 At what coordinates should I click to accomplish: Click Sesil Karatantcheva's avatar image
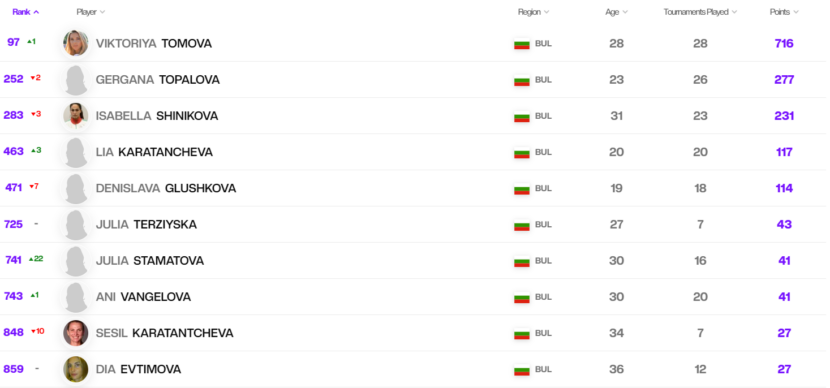[x=76, y=333]
